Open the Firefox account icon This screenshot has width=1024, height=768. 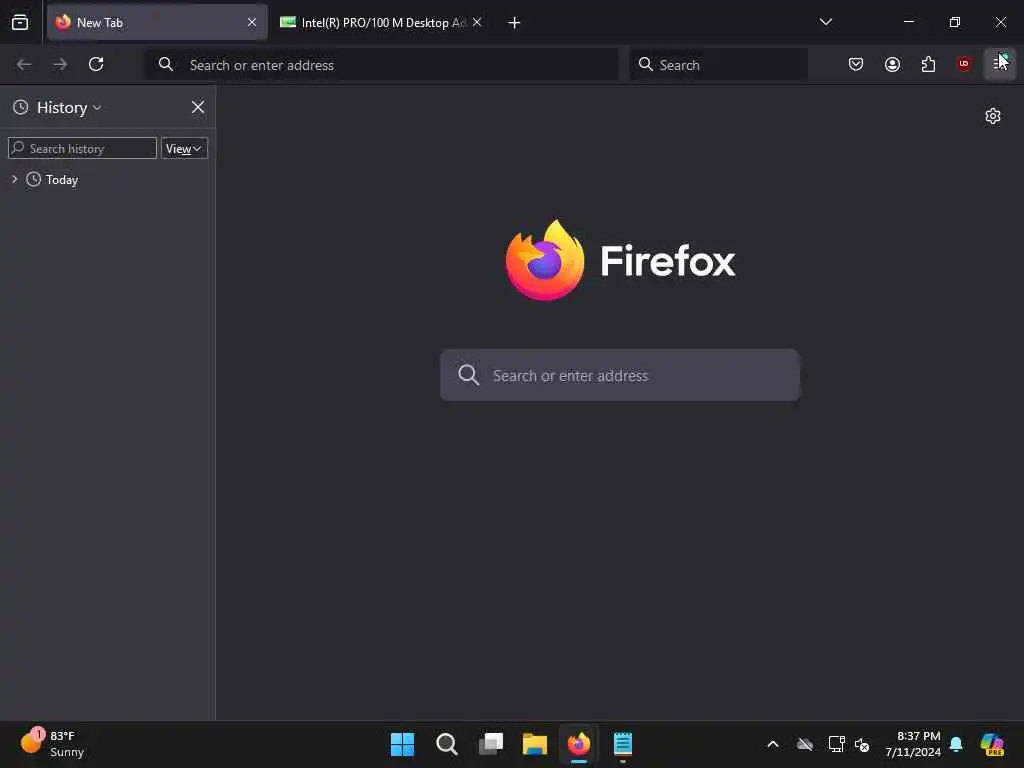892,64
